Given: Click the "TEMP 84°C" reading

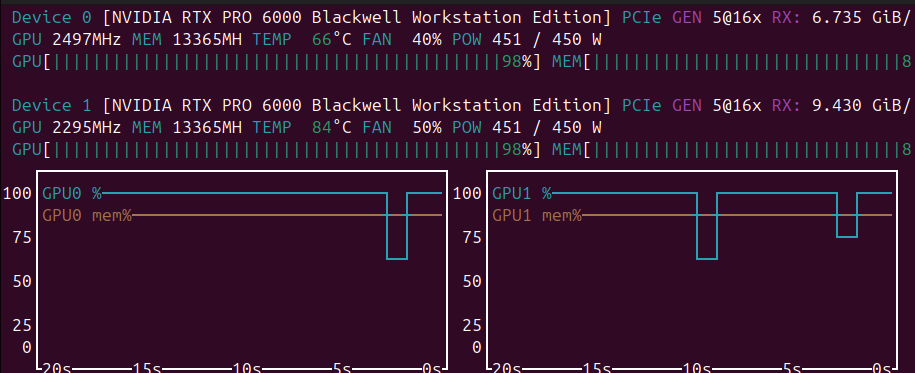Looking at the screenshot, I should [302, 128].
